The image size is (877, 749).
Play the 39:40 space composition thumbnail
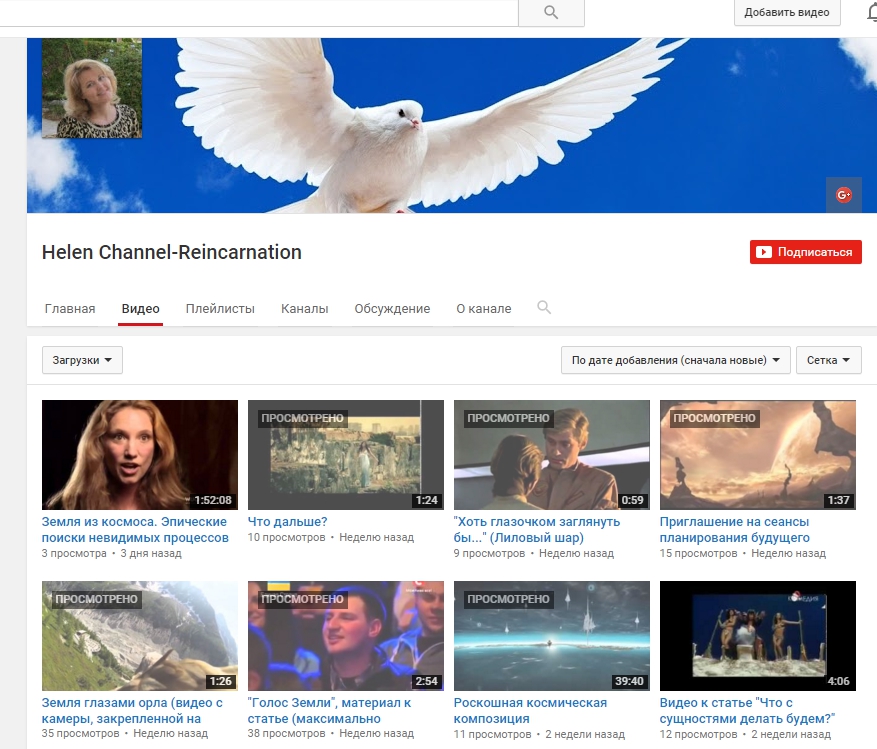tap(551, 636)
